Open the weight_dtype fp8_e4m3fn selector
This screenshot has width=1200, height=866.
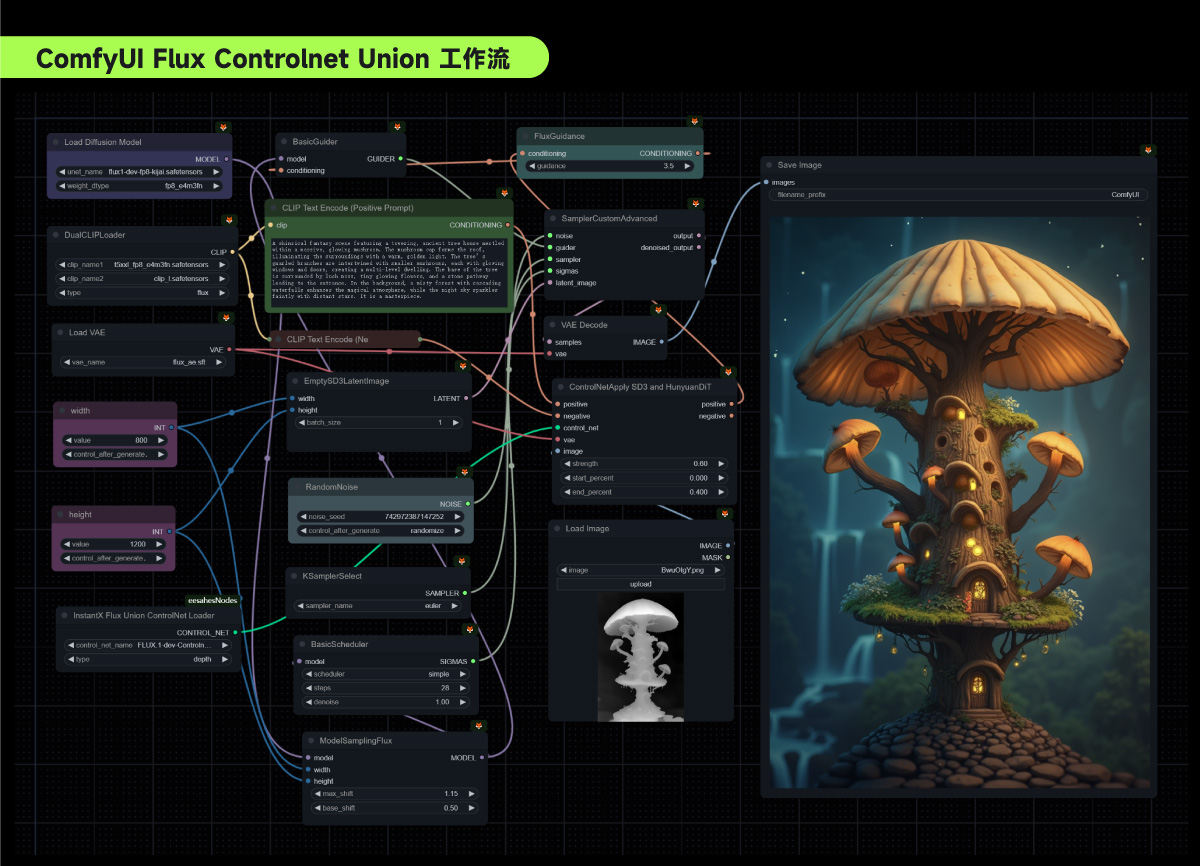coord(142,186)
